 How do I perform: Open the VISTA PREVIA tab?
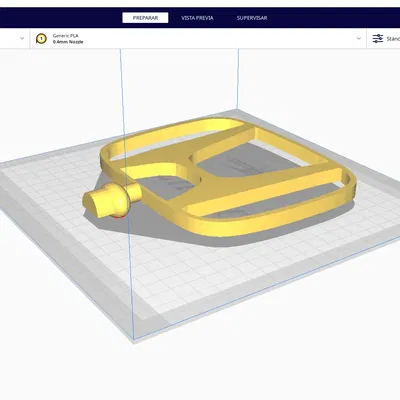tap(197, 18)
